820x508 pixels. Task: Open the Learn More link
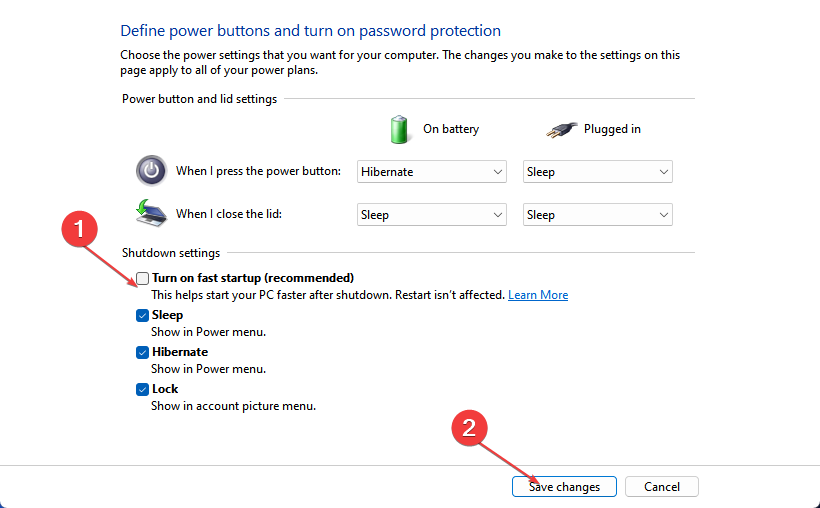[538, 295]
